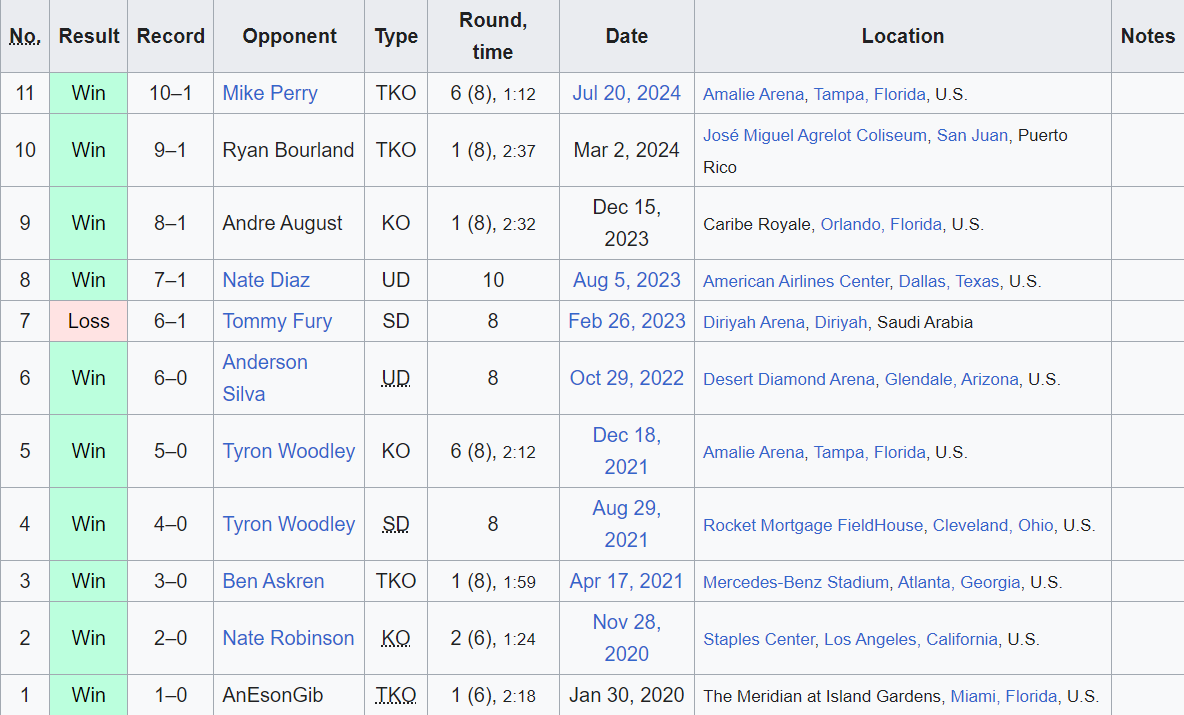
Task: Open the Ben Askren link
Action: pos(273,581)
